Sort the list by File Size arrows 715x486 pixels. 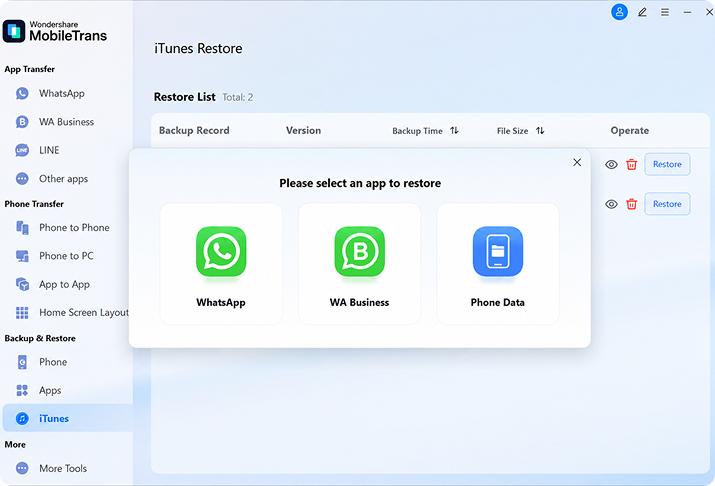click(x=540, y=130)
